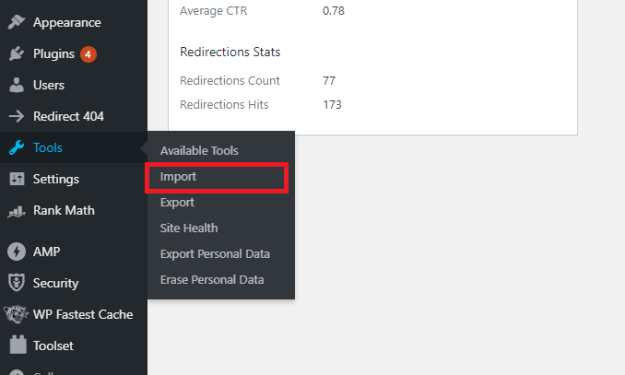This screenshot has width=625, height=375.
Task: Select Export Personal Data submenu entry
Action: click(x=215, y=254)
